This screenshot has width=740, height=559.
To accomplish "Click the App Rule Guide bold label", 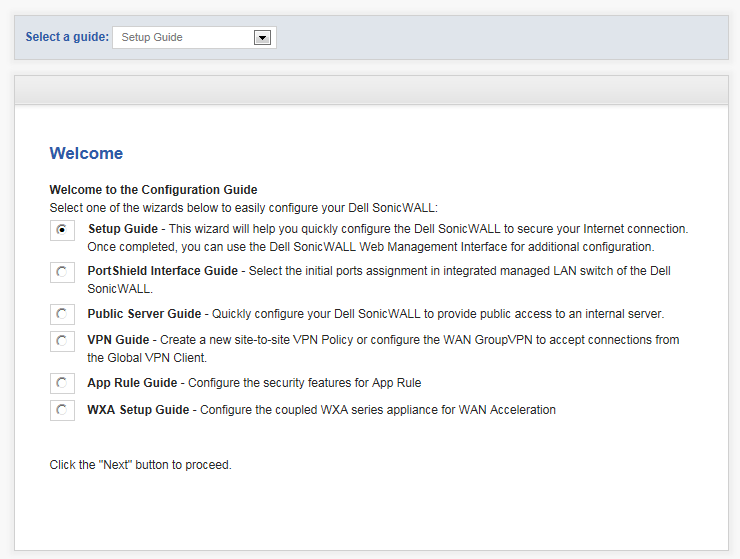I will pyautogui.click(x=132, y=383).
